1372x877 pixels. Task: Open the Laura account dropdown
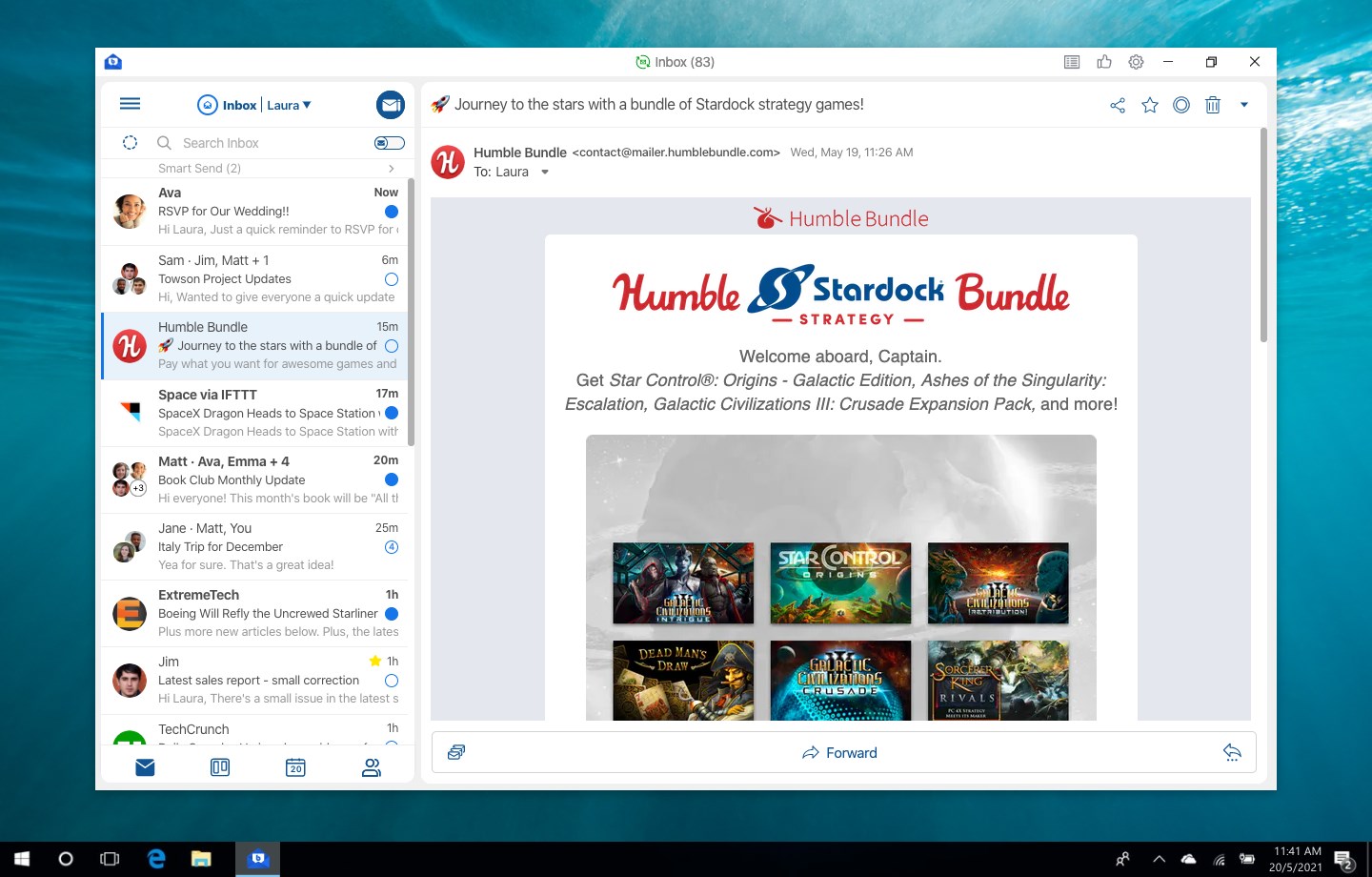tap(290, 105)
